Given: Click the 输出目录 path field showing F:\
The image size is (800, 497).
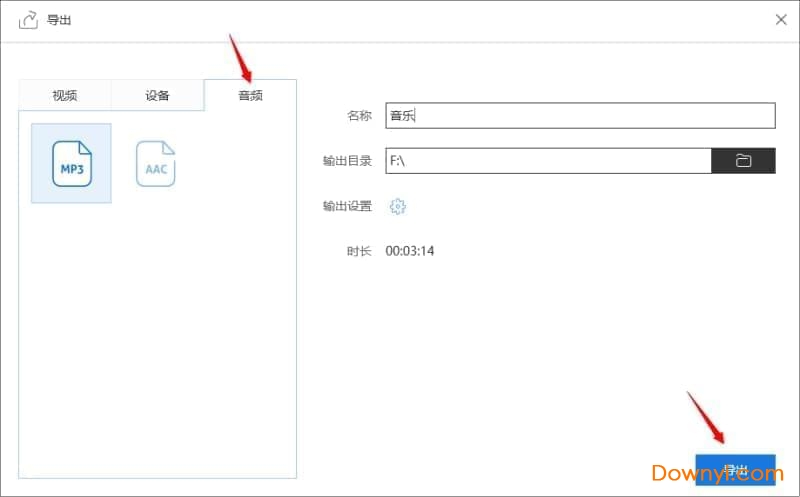Looking at the screenshot, I should pos(548,160).
